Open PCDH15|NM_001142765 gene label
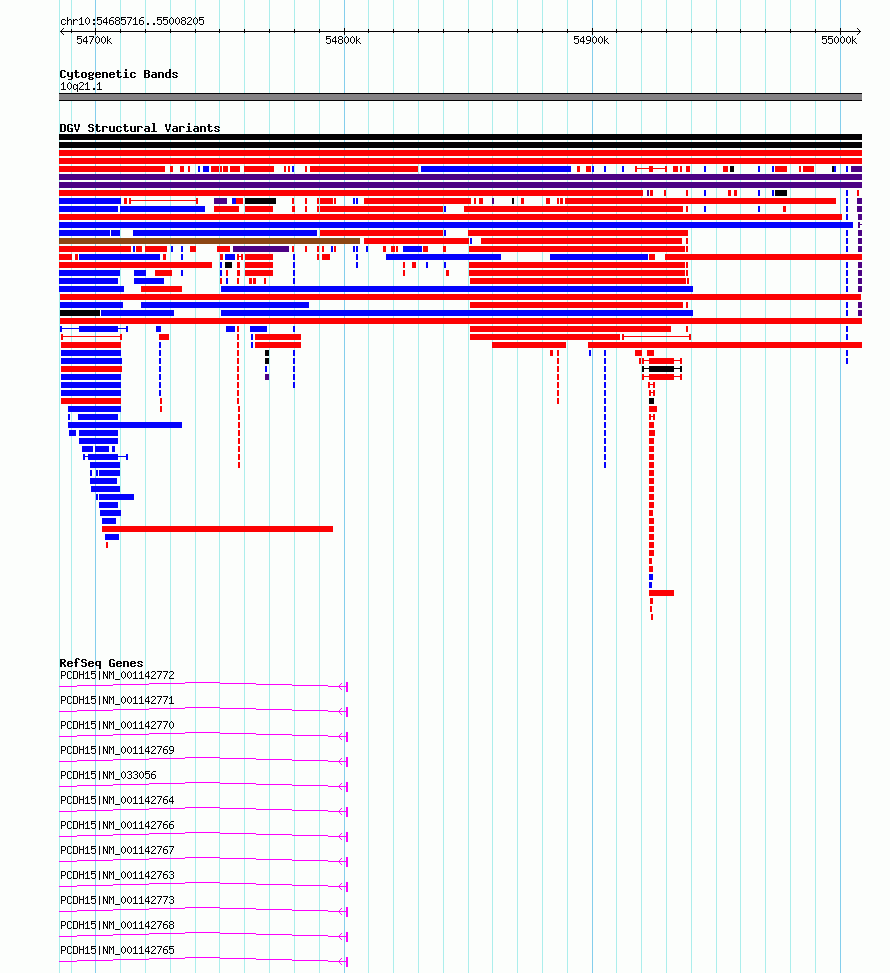The width and height of the screenshot is (890, 973). point(117,950)
